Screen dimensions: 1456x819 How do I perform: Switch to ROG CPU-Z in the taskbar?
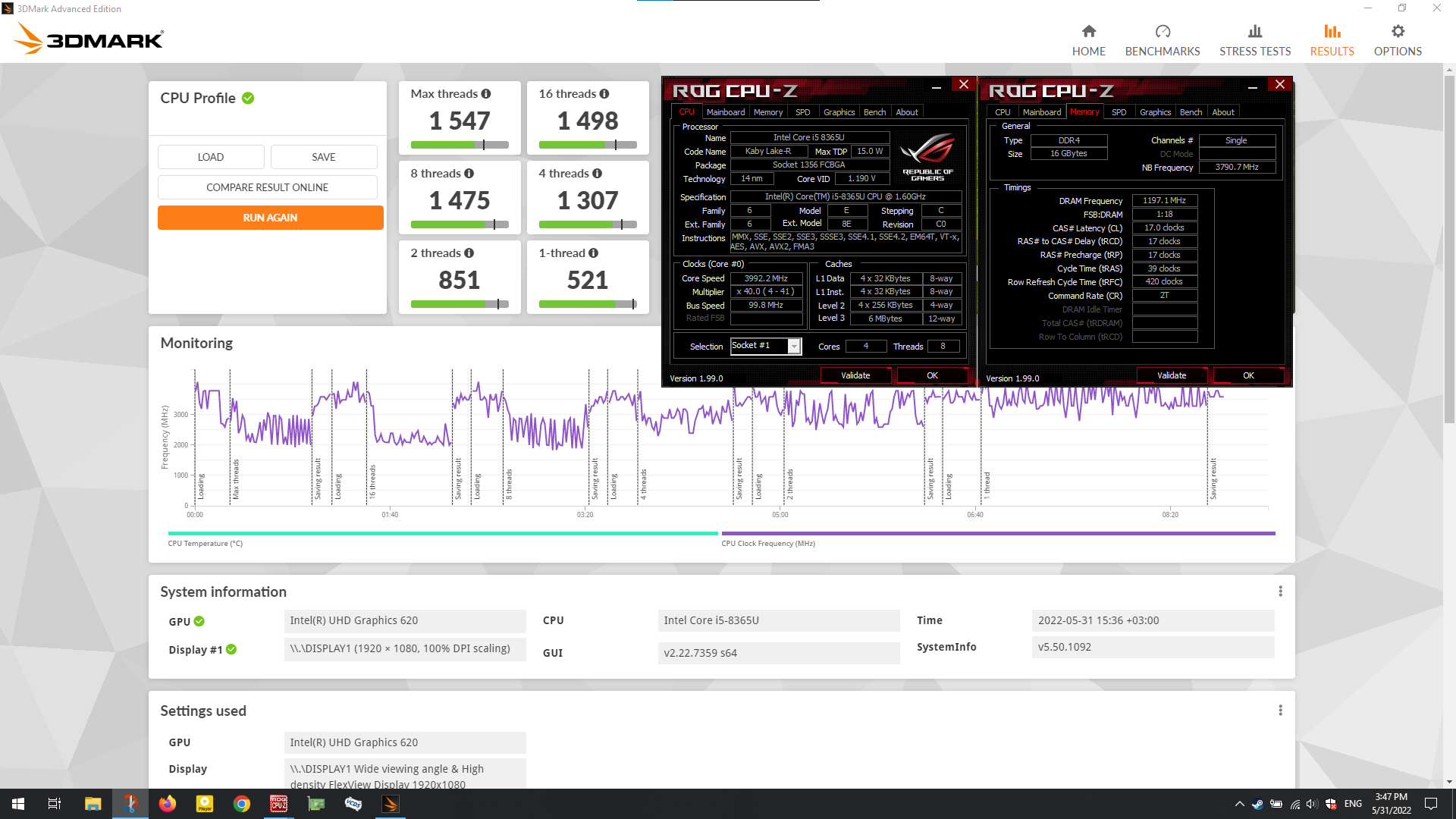pos(279,804)
